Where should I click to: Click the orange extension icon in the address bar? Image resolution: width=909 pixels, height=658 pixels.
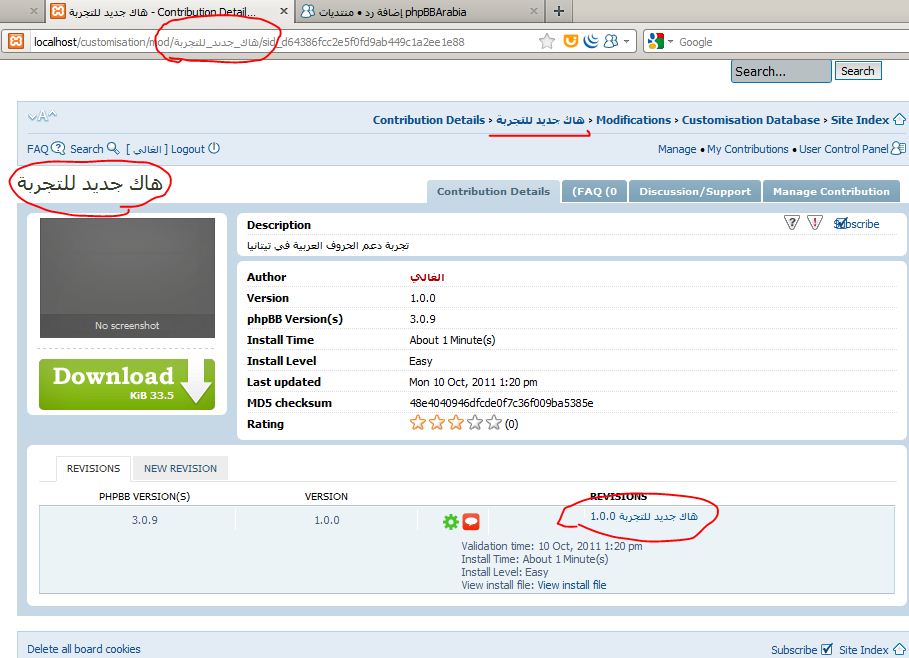point(571,42)
